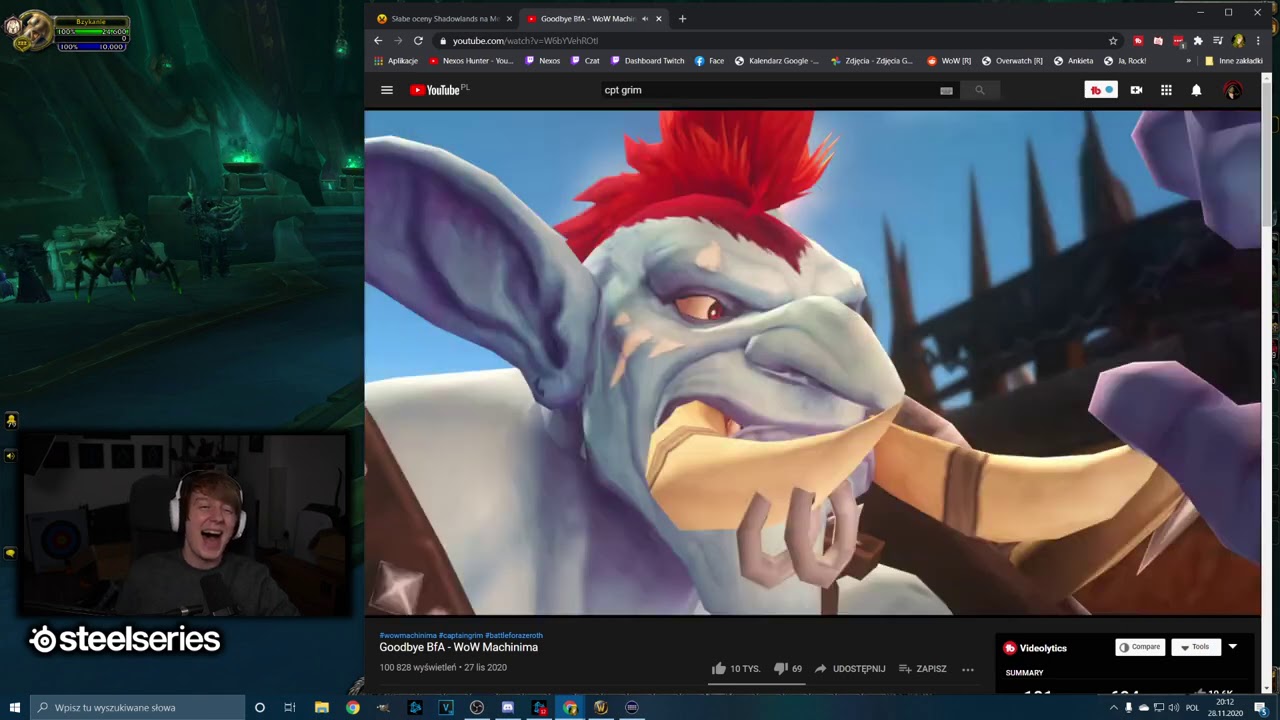Open the Videolytics Tools dropdown
1280x720 pixels.
coord(1195,647)
